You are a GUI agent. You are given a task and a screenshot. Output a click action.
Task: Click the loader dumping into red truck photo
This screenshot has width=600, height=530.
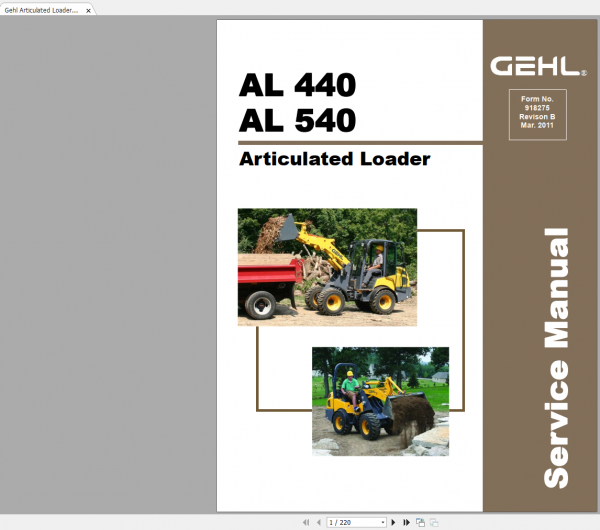(x=327, y=267)
